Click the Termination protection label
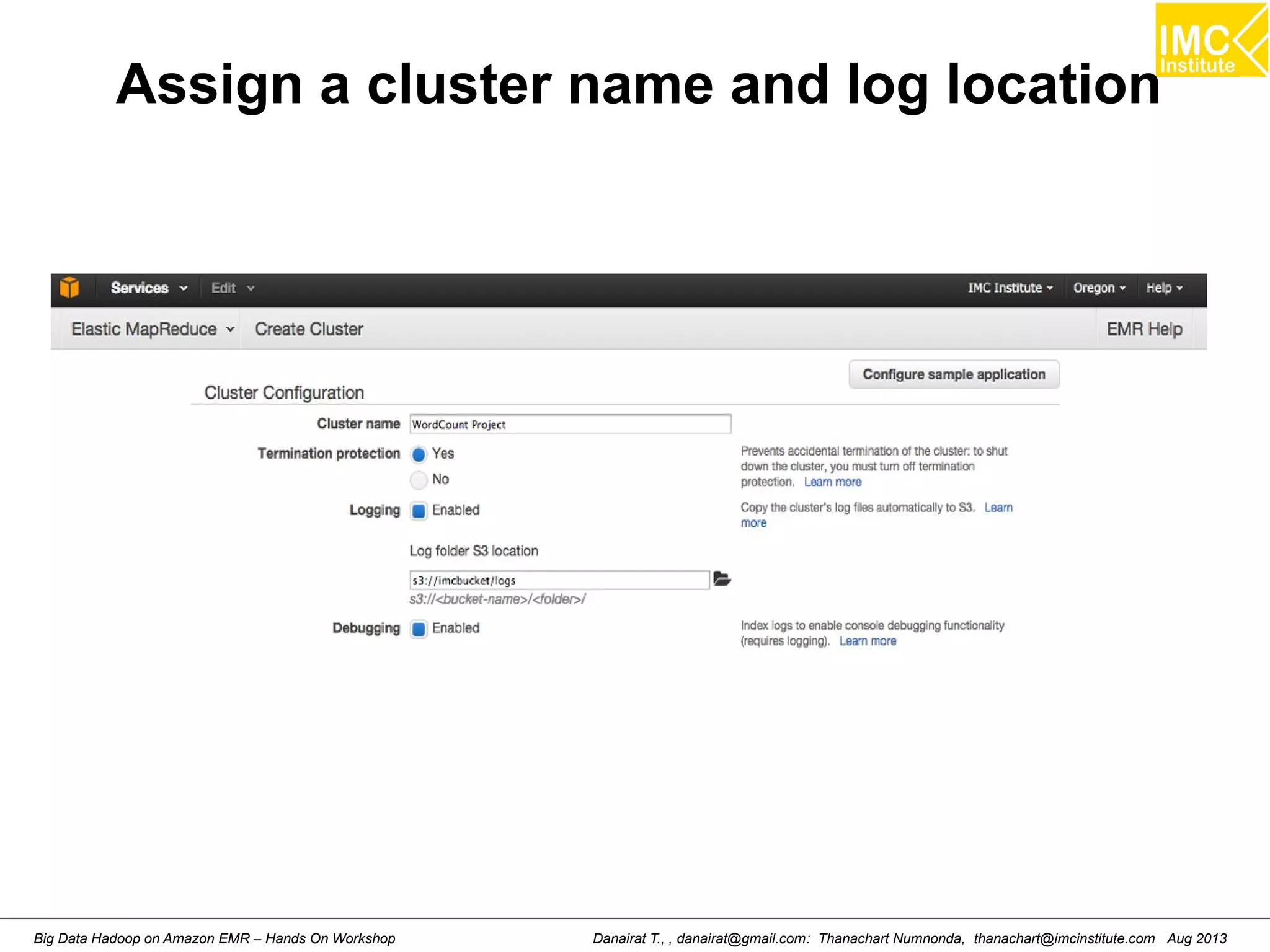This screenshot has height=952, width=1270. point(329,454)
